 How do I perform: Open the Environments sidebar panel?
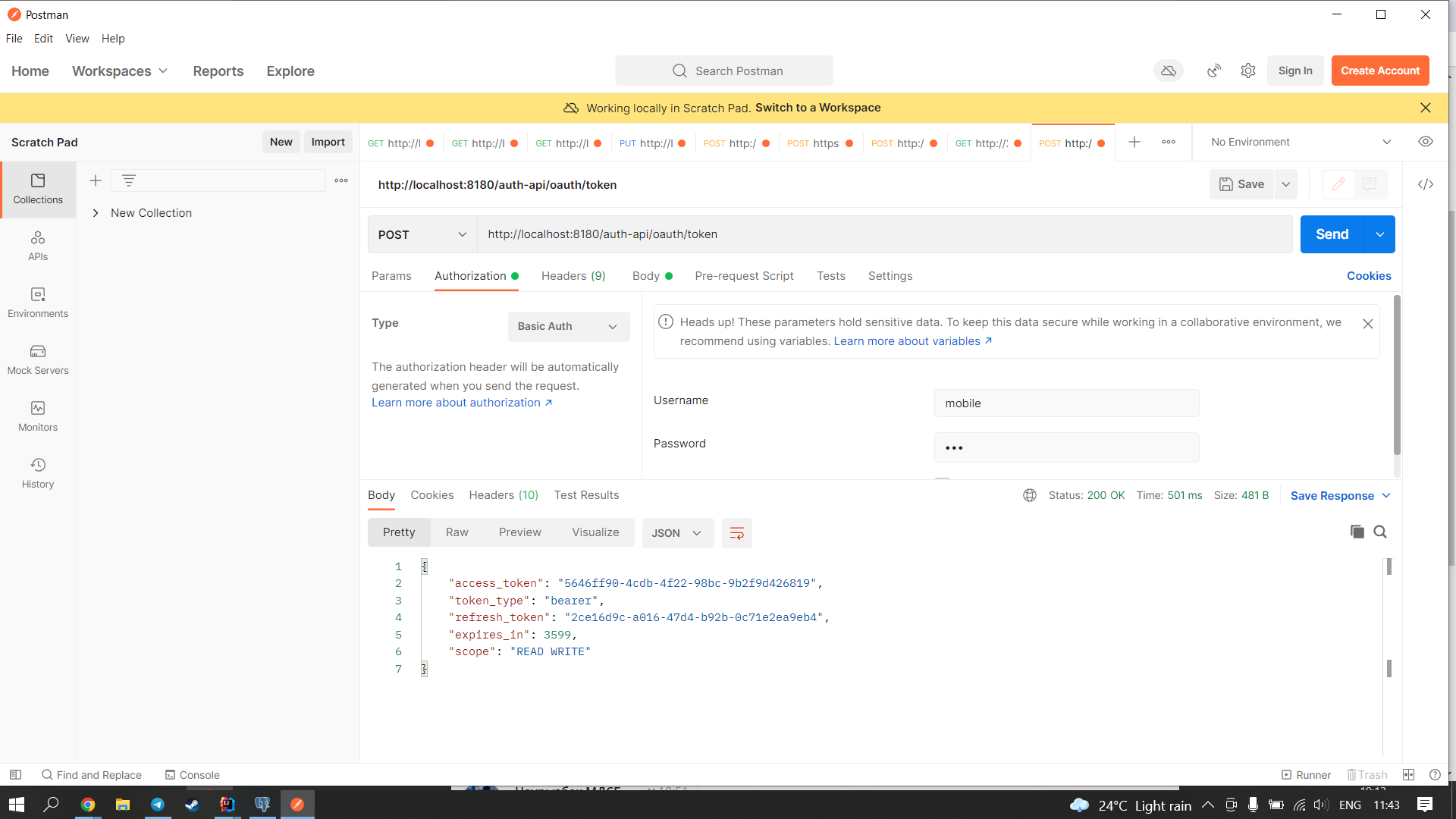(x=38, y=302)
